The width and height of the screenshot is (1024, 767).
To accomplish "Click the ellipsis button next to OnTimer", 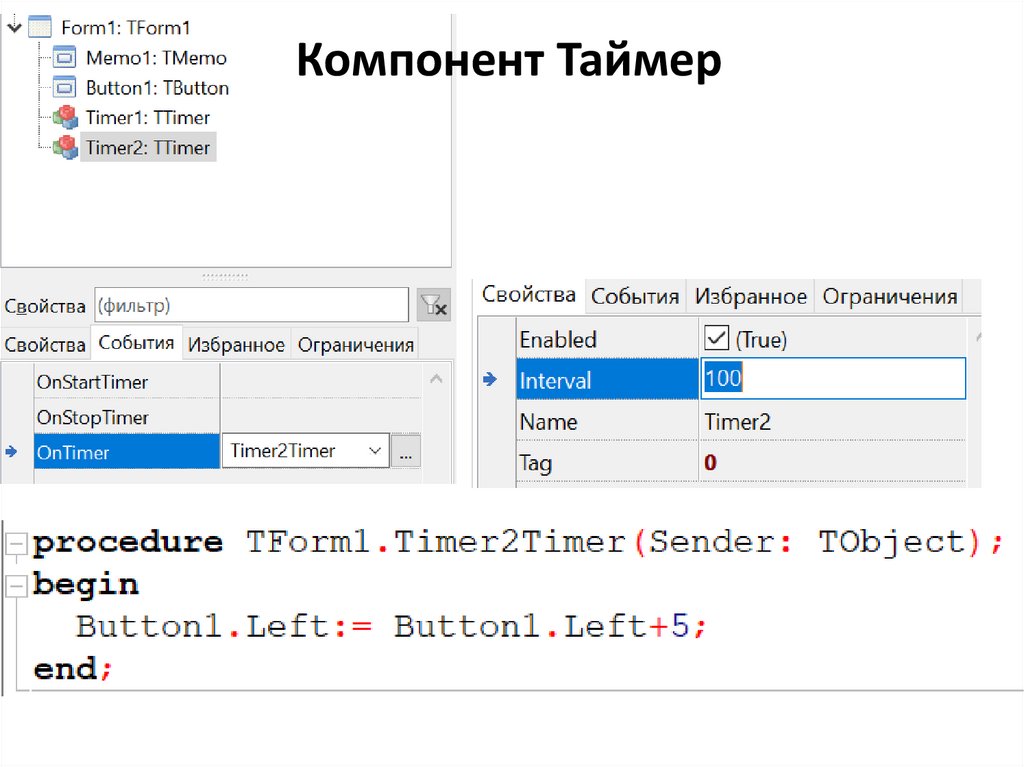I will (406, 451).
